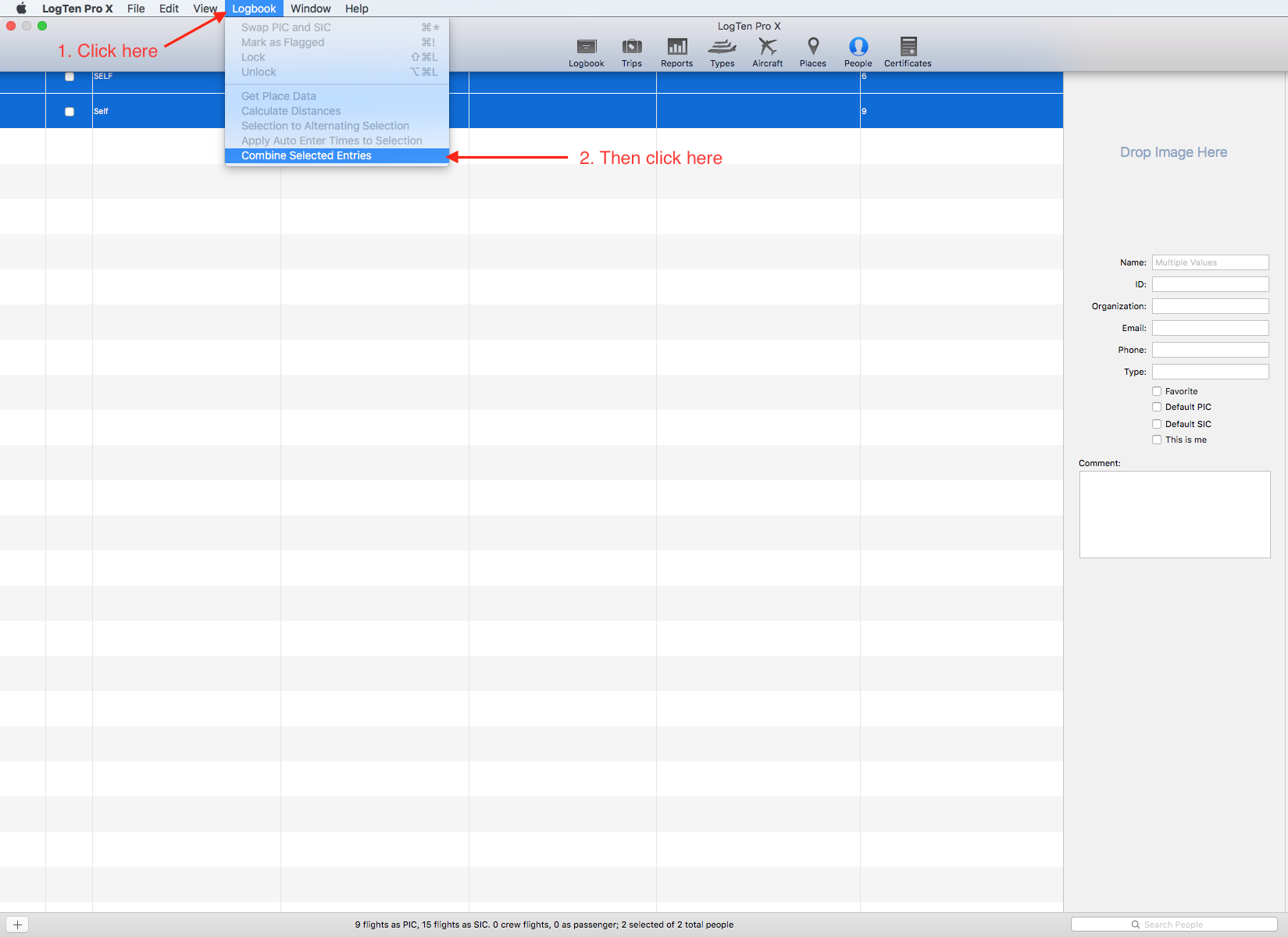Image resolution: width=1288 pixels, height=937 pixels.
Task: Check the This is me checkbox
Action: pos(1157,440)
